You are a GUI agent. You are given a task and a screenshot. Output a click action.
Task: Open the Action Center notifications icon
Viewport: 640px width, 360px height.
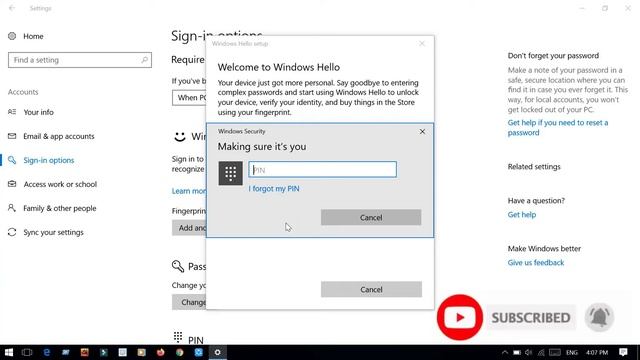pyautogui.click(x=623, y=352)
